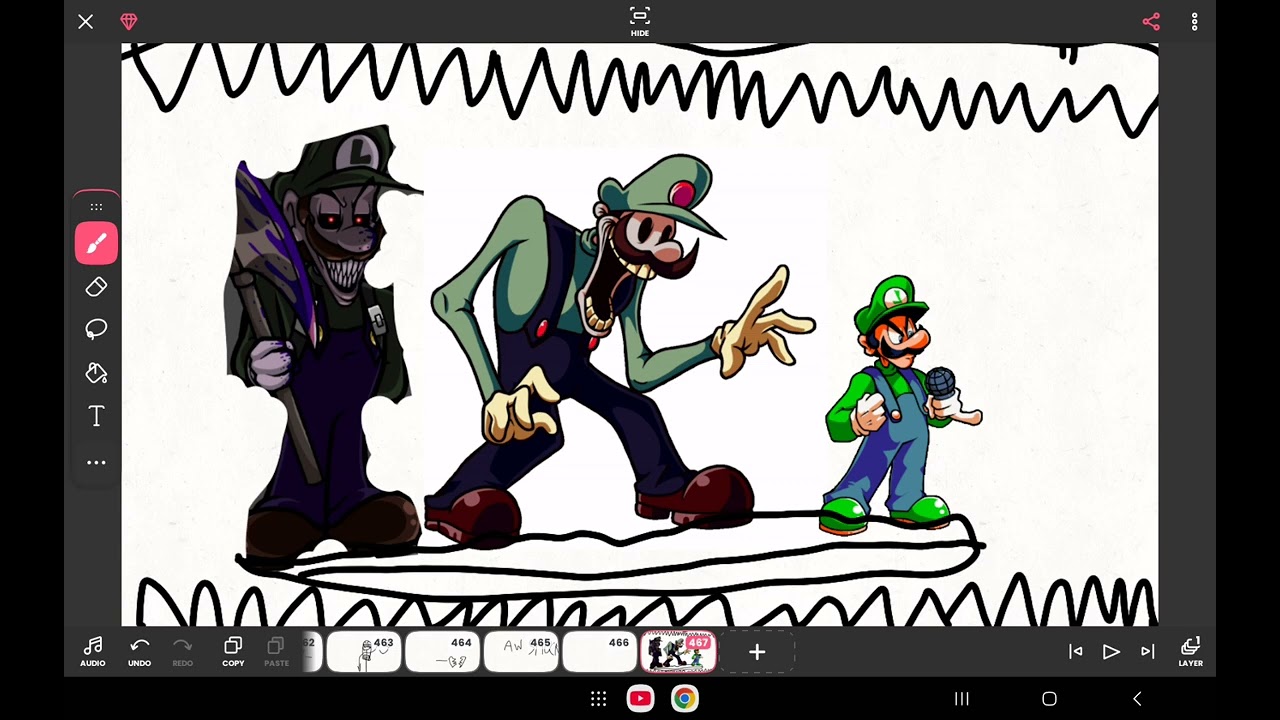Image resolution: width=1280 pixels, height=720 pixels.
Task: Open the premium gem icon
Action: pos(129,21)
